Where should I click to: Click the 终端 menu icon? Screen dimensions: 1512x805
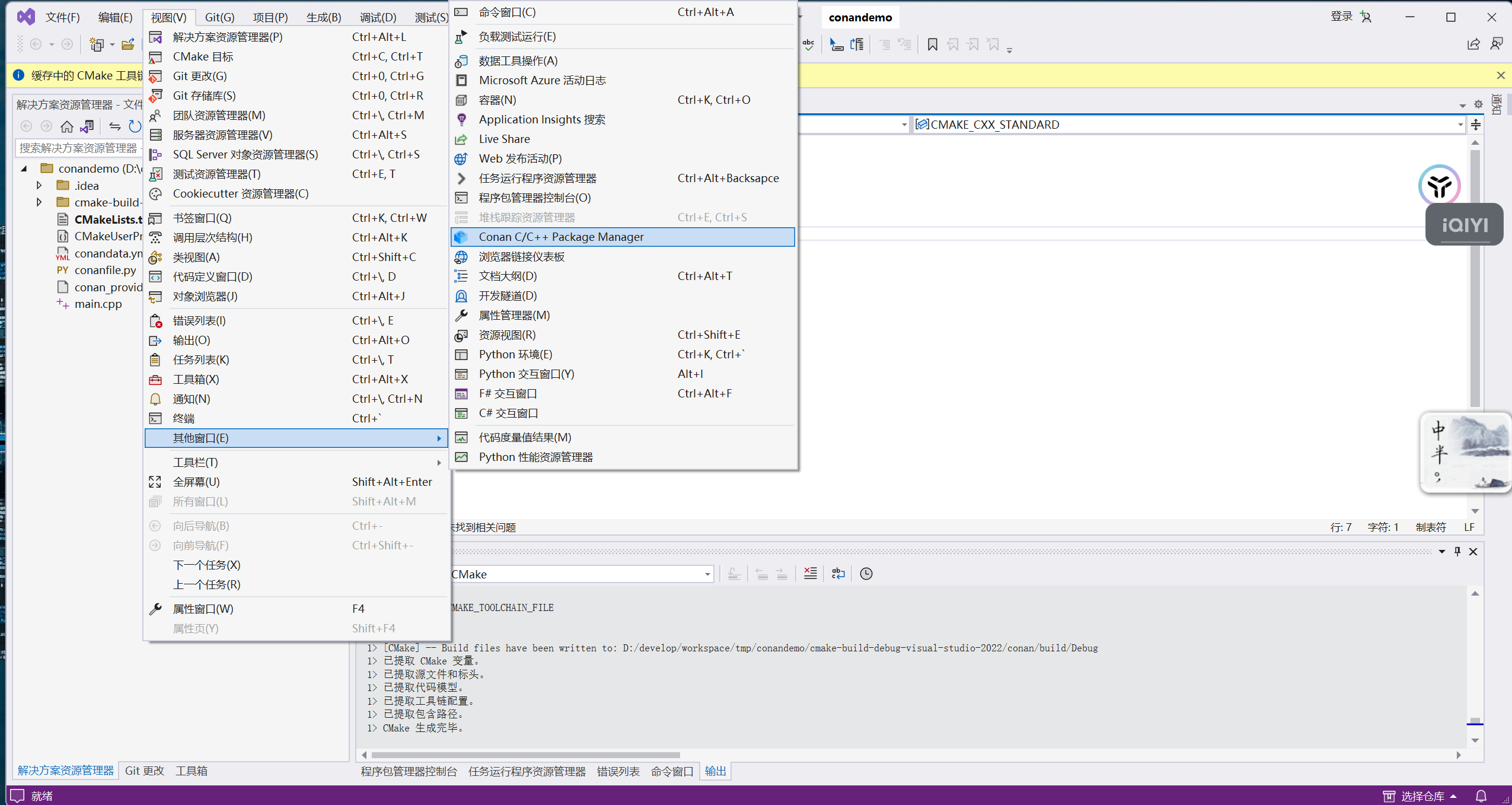(155, 419)
